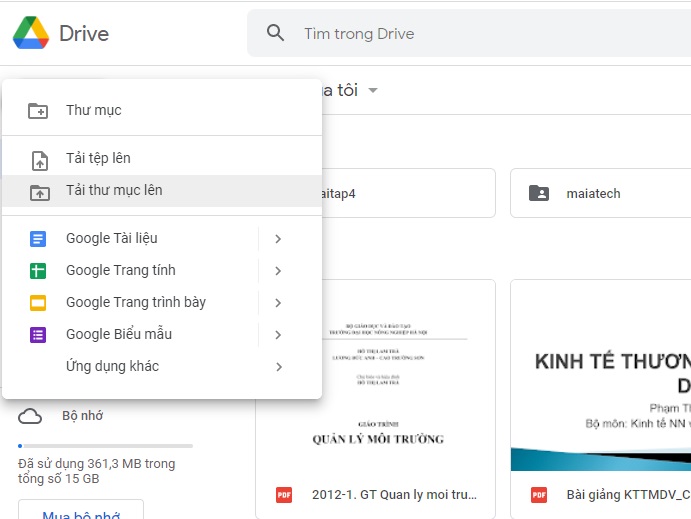Click file name 2012-1. GT Quan ly moi tru...

(x=394, y=495)
